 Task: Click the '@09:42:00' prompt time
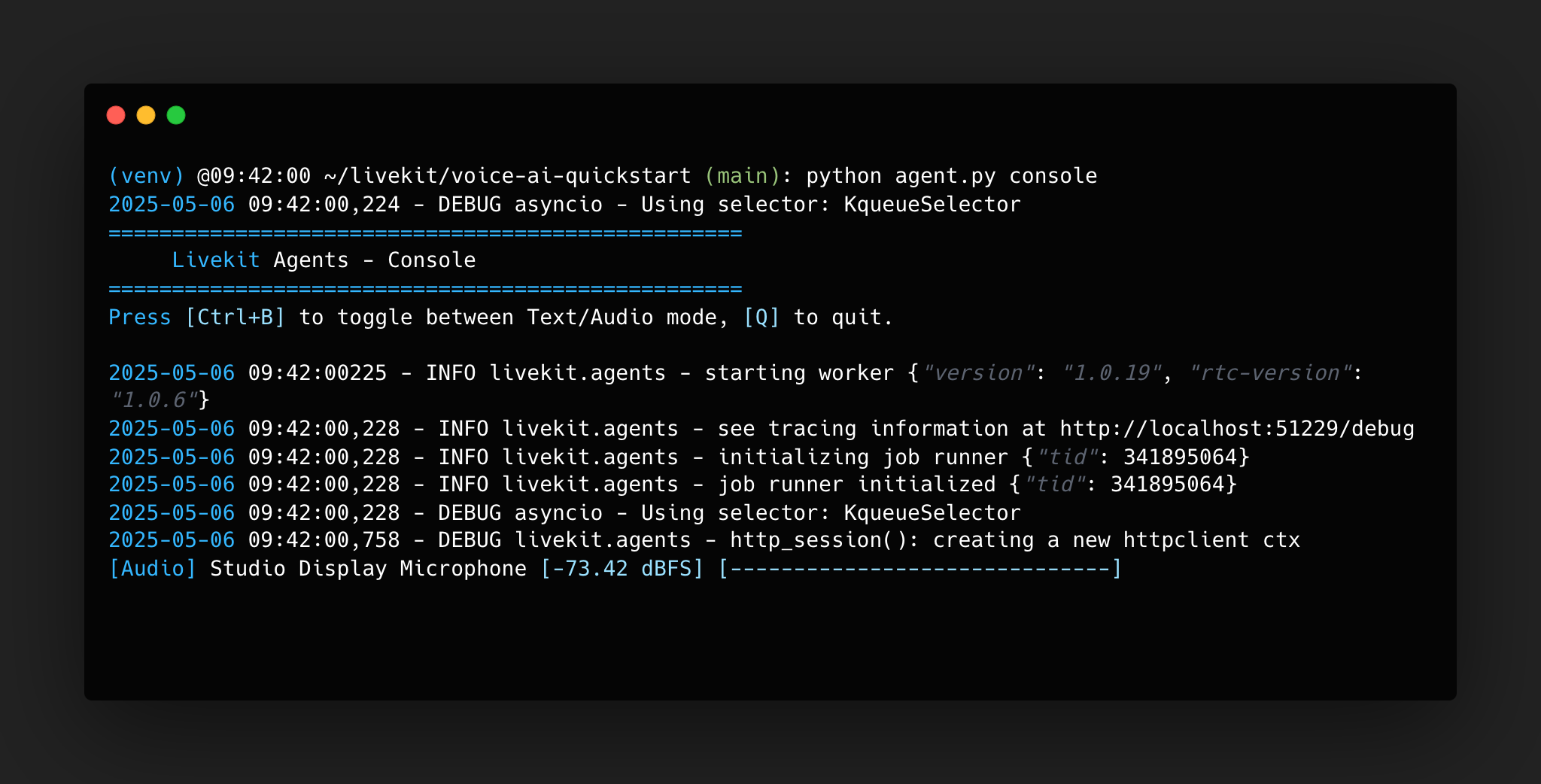254,176
